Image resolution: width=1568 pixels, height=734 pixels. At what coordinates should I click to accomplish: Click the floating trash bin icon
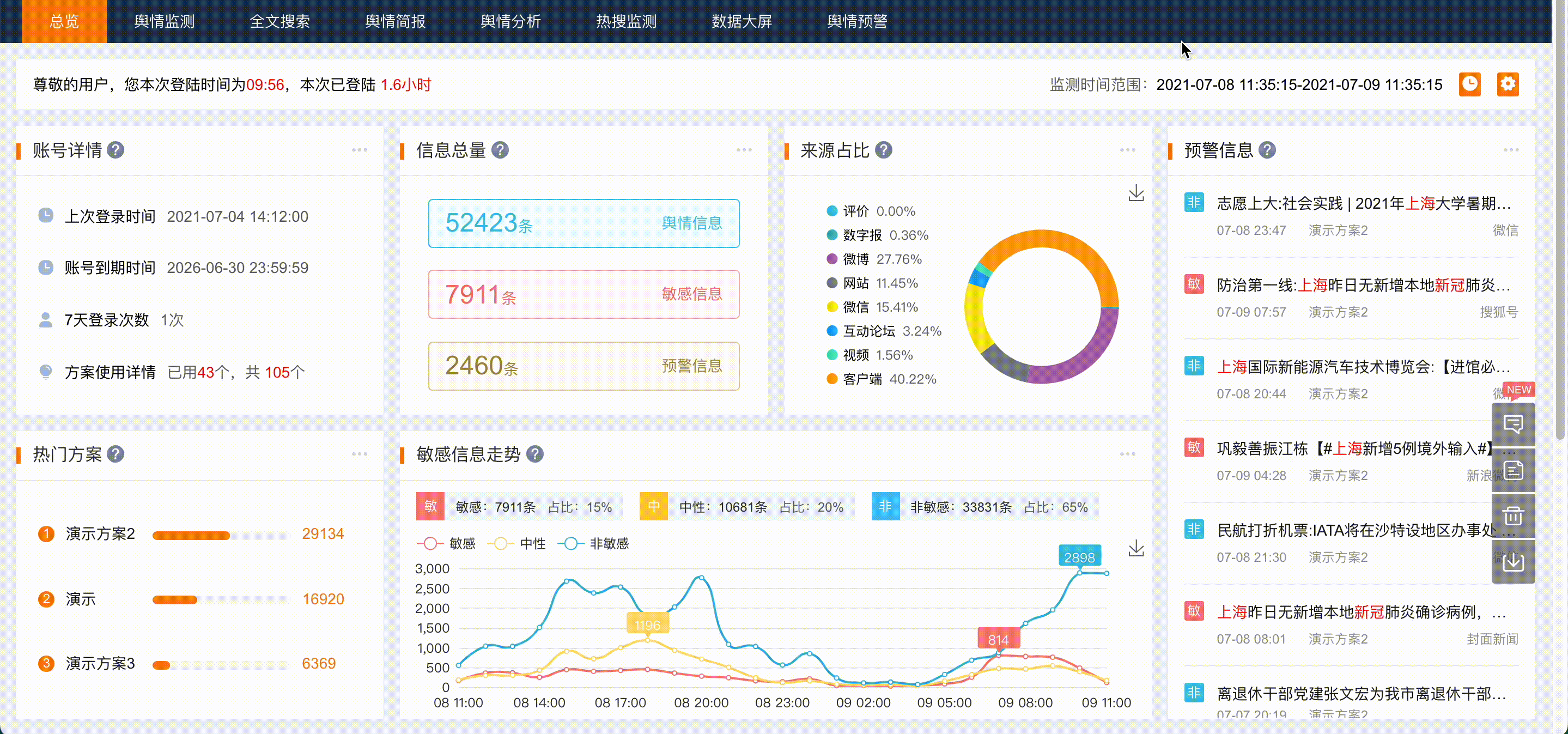tap(1513, 516)
